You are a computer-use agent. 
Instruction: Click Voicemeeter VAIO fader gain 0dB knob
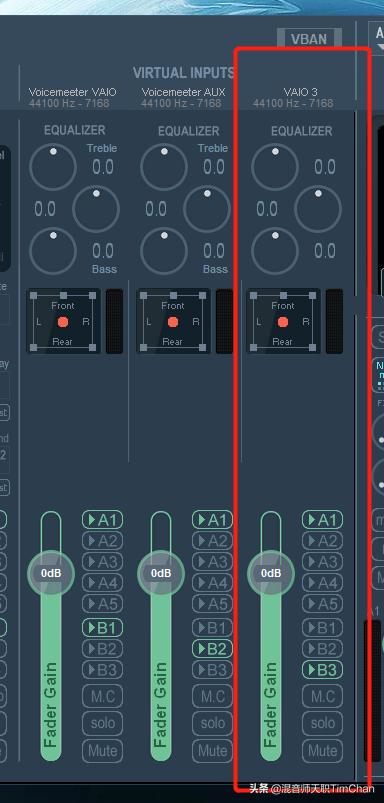[51, 573]
